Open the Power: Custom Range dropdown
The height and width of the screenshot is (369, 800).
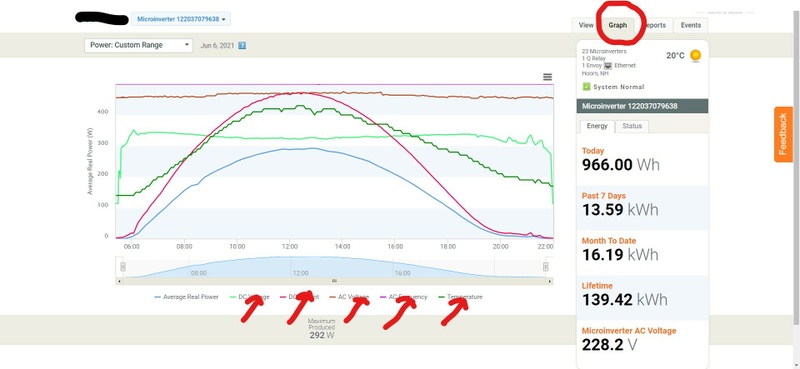(138, 45)
